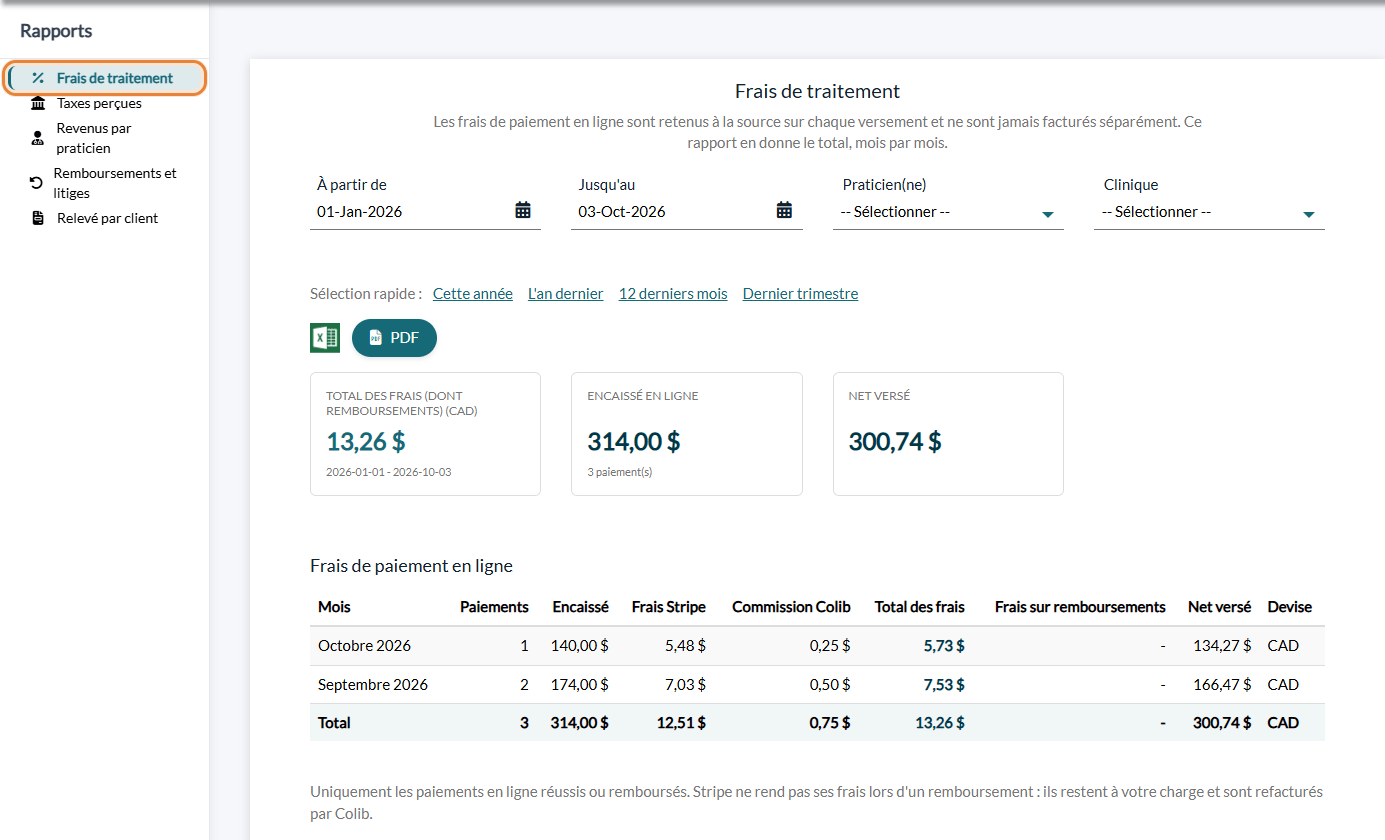Open the calendar picker for Jusqu'au
This screenshot has width=1385, height=840.
coord(784,210)
